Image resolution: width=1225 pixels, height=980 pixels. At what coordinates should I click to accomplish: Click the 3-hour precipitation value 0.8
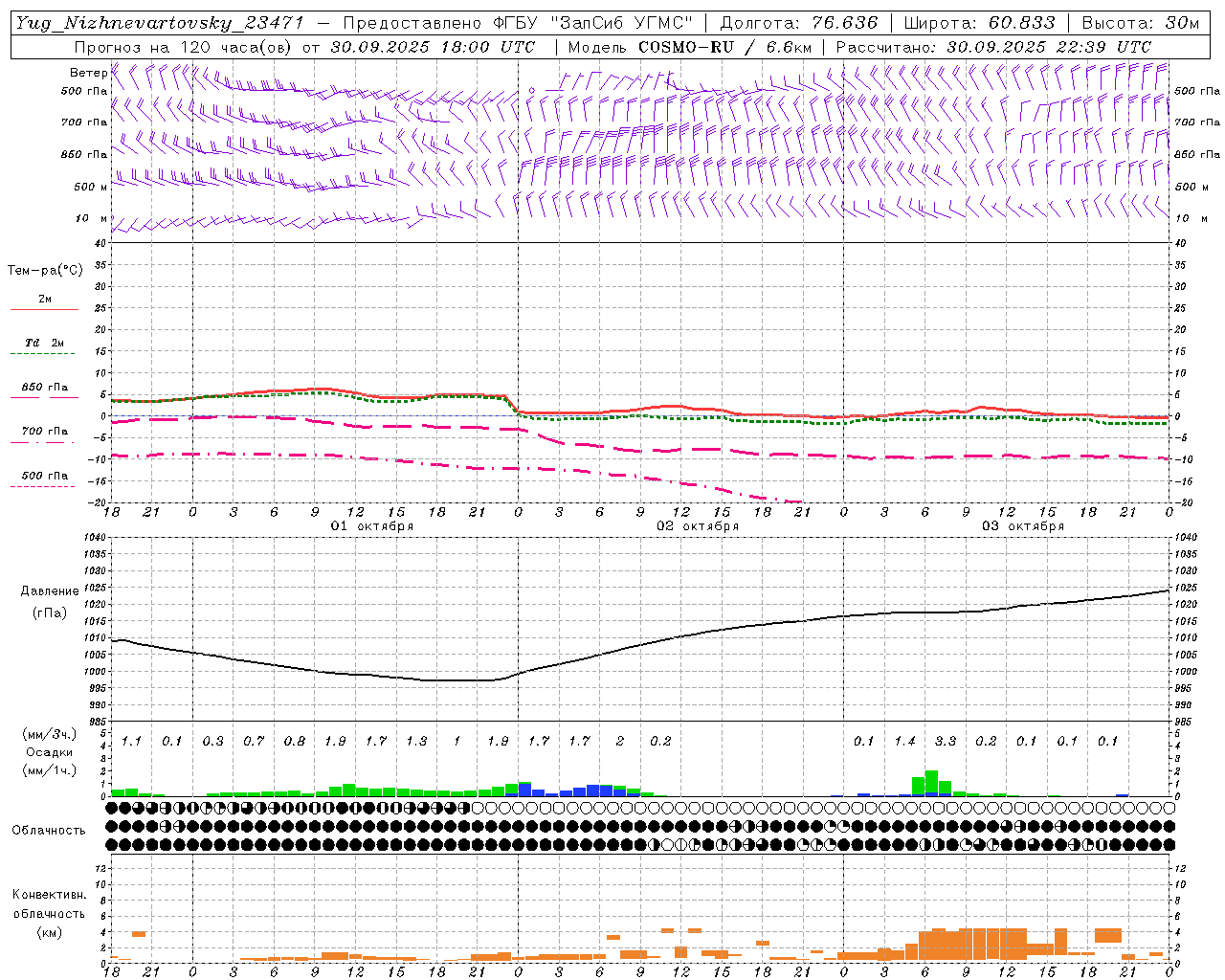click(295, 742)
